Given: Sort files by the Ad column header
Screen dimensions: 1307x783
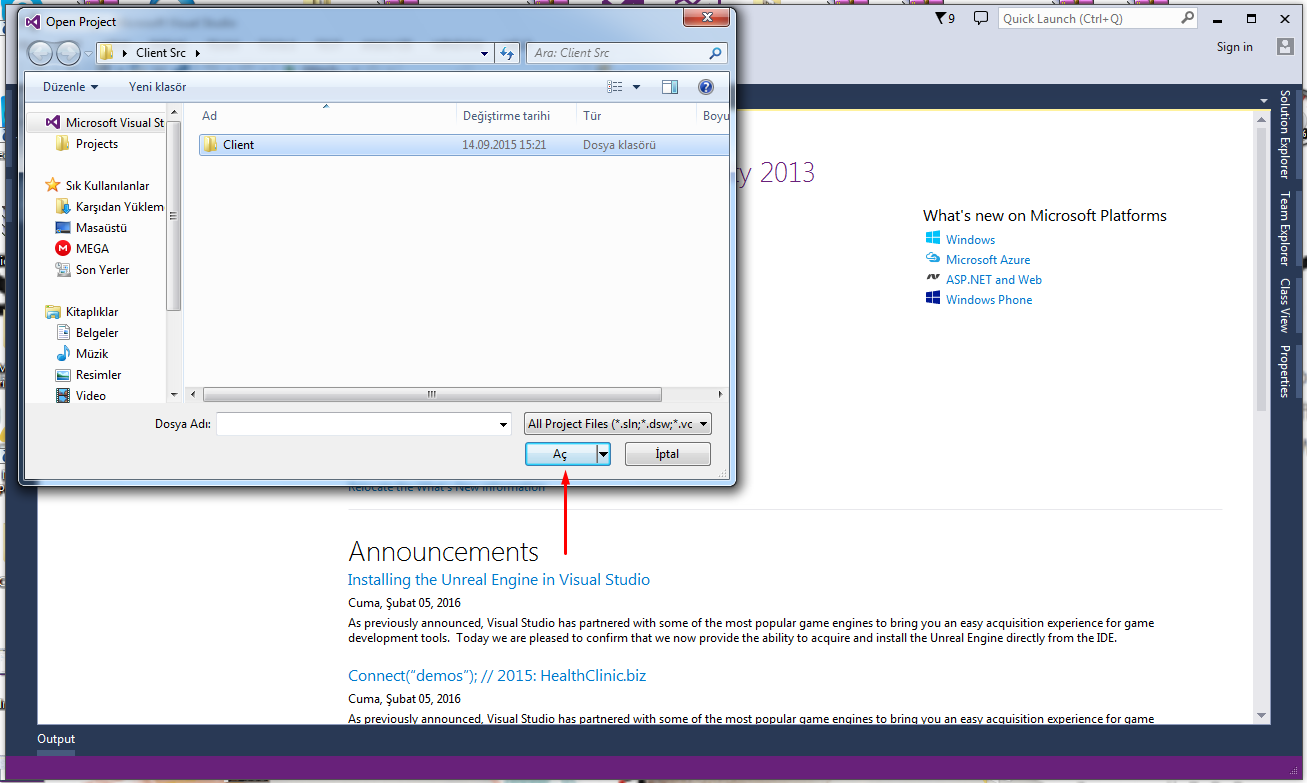Looking at the screenshot, I should (x=326, y=116).
